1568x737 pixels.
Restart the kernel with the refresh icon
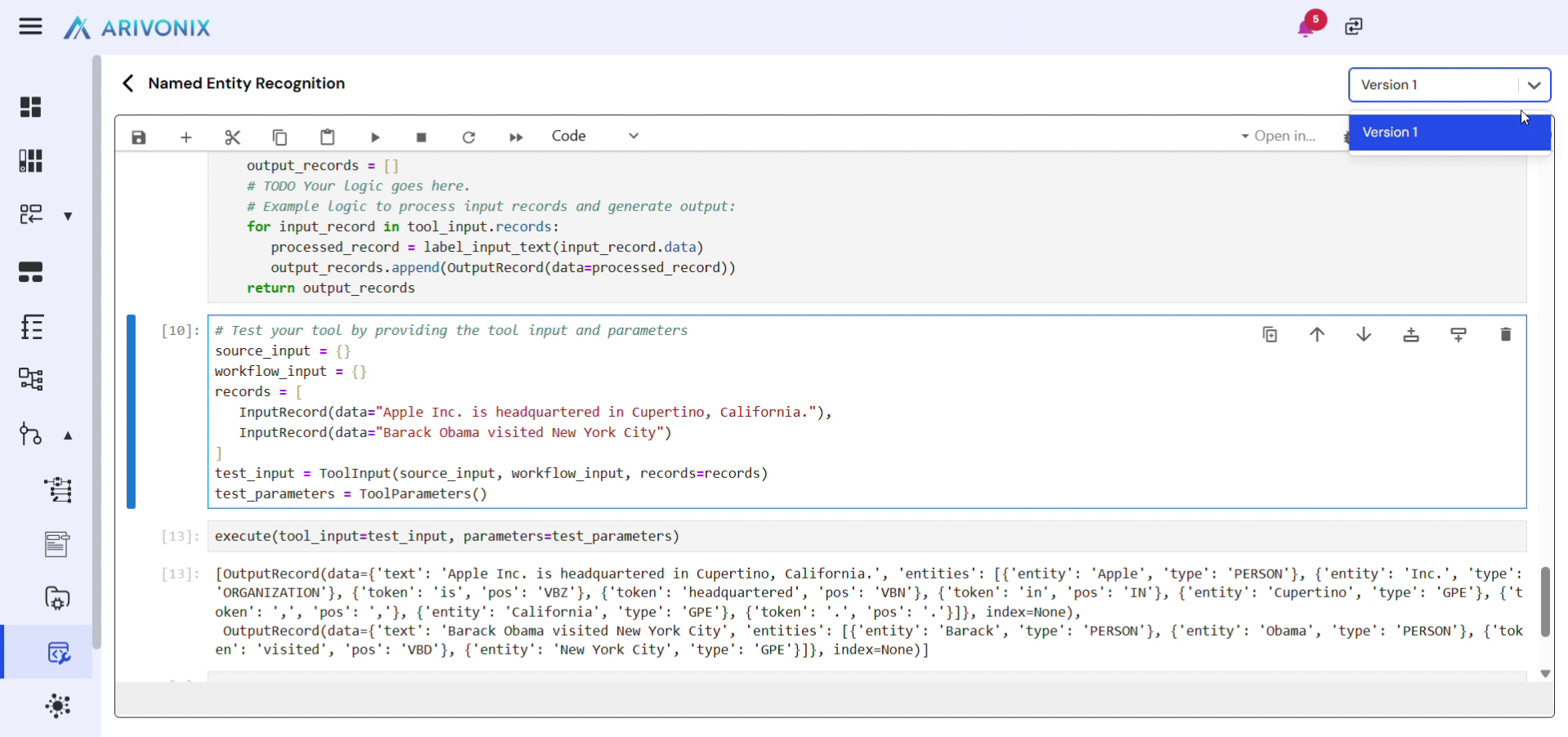(x=468, y=137)
